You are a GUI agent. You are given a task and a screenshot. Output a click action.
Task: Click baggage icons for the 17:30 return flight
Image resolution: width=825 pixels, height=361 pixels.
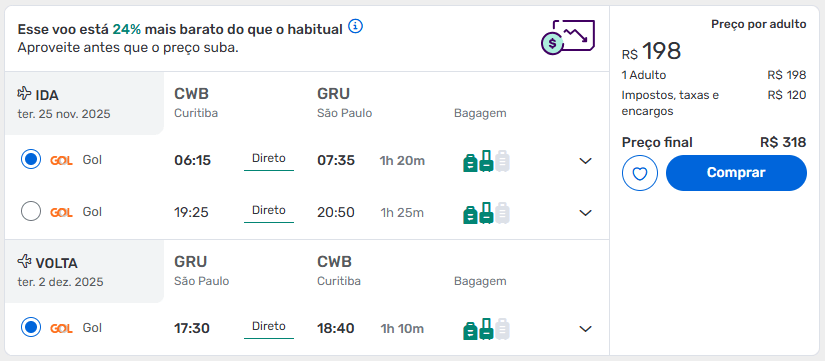[487, 329]
